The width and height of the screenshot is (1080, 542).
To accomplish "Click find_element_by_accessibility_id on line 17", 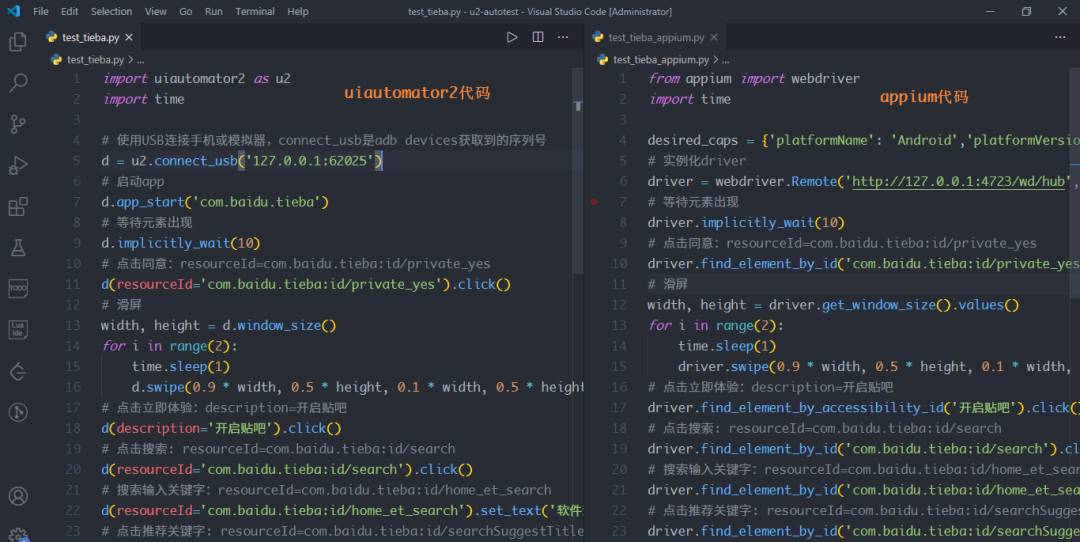I will [822, 408].
